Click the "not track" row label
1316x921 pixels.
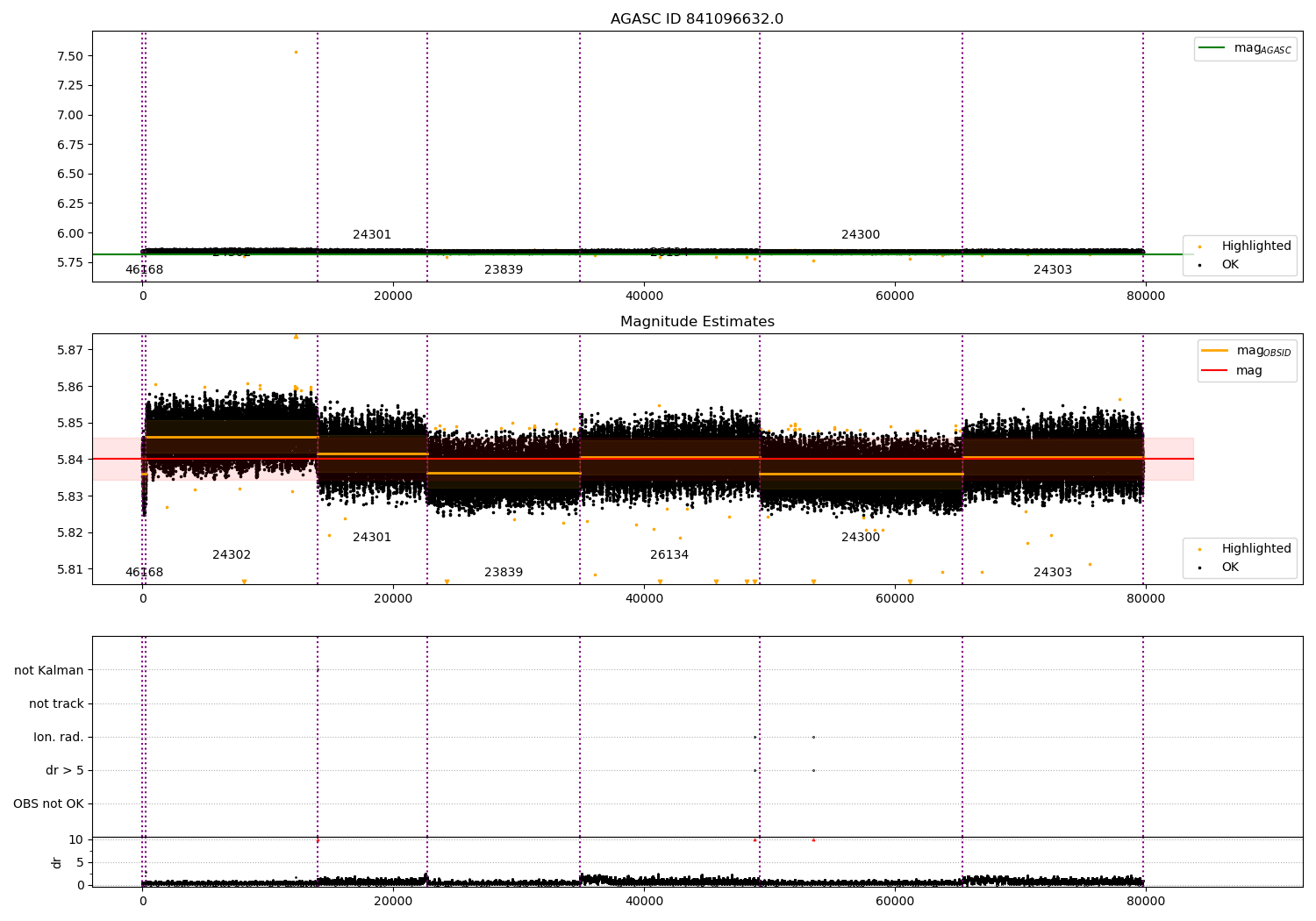[x=56, y=704]
